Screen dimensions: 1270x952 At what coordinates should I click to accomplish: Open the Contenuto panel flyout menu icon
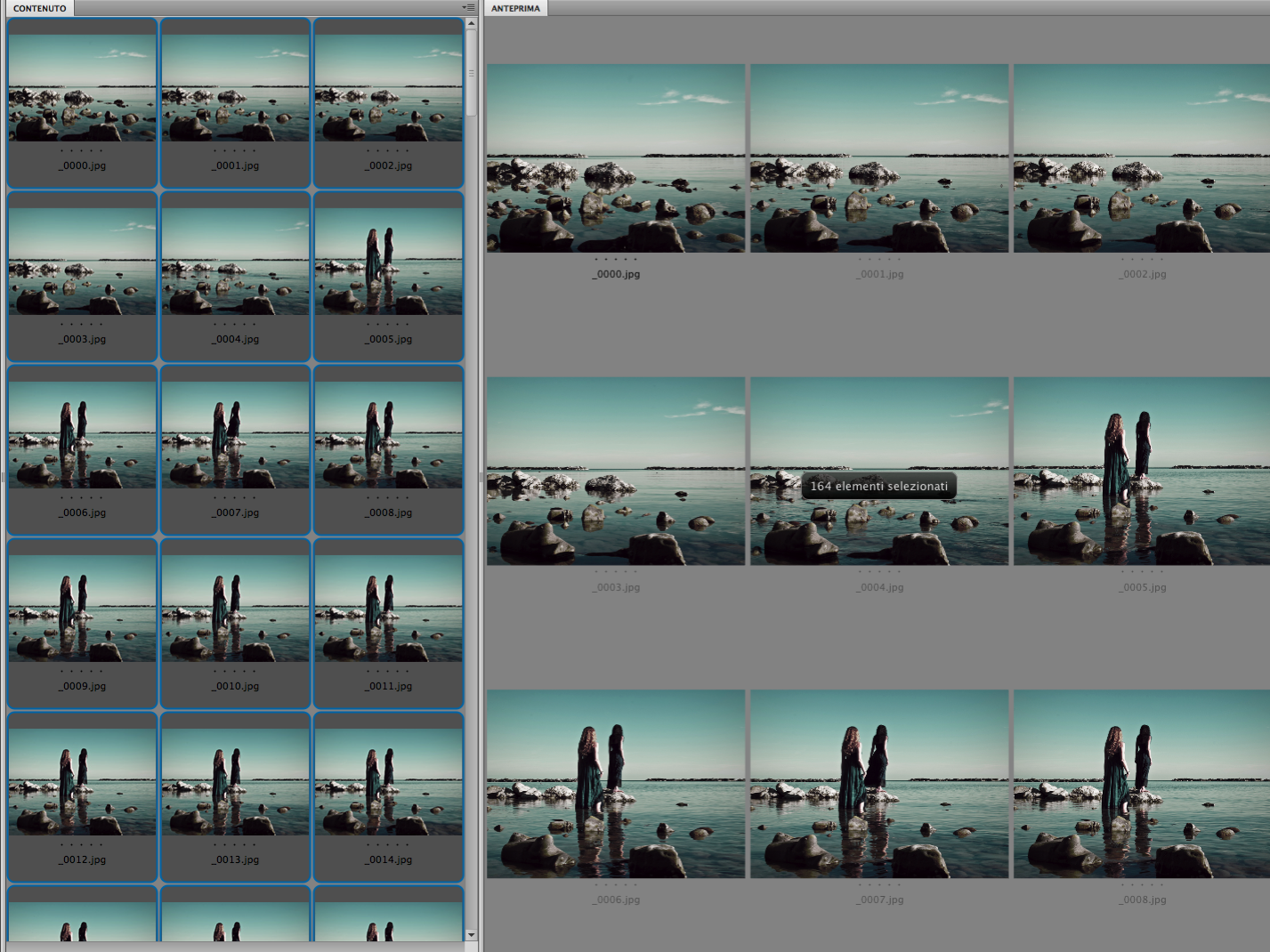tap(468, 8)
